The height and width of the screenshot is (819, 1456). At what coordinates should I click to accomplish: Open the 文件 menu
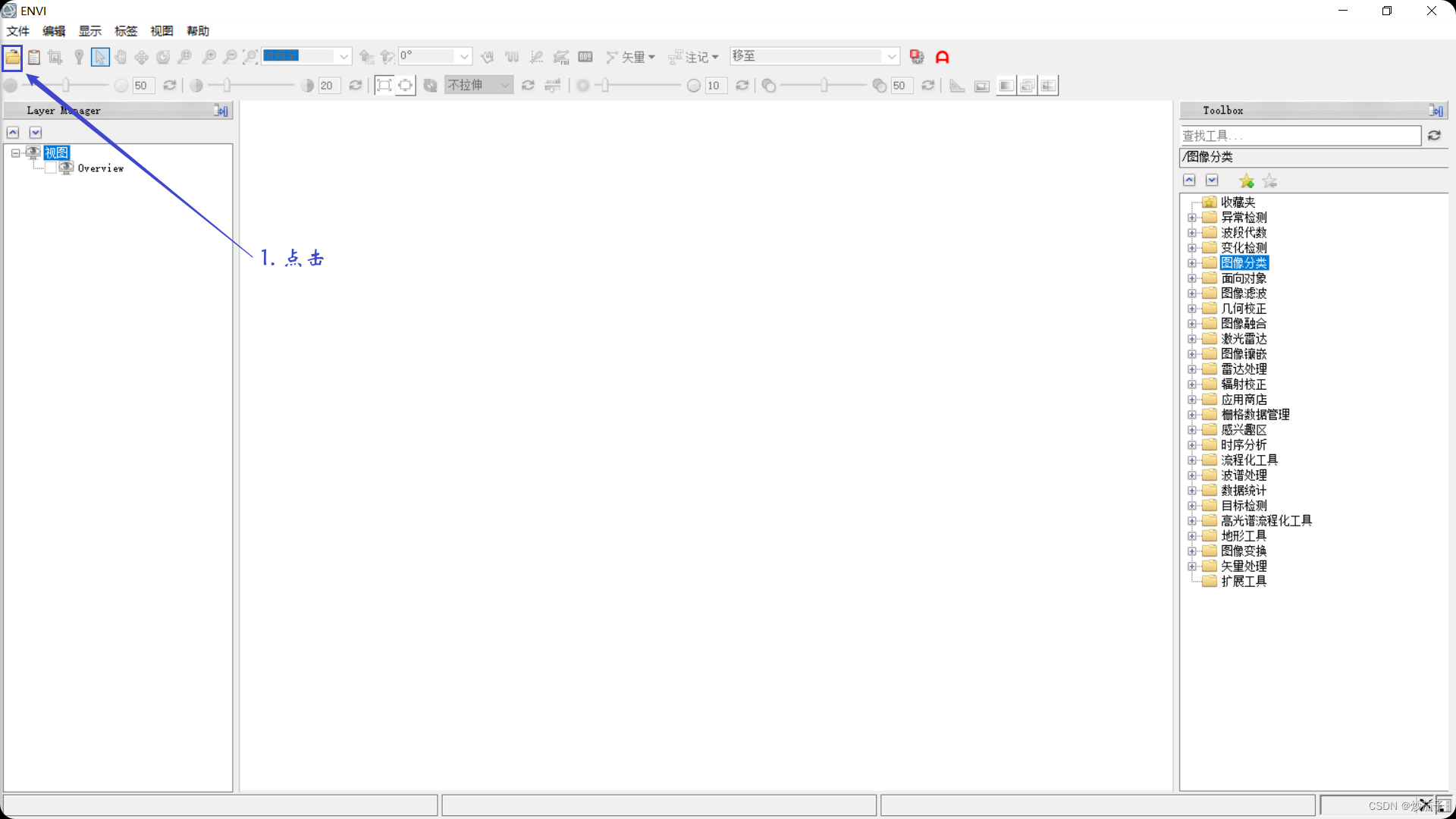(18, 31)
